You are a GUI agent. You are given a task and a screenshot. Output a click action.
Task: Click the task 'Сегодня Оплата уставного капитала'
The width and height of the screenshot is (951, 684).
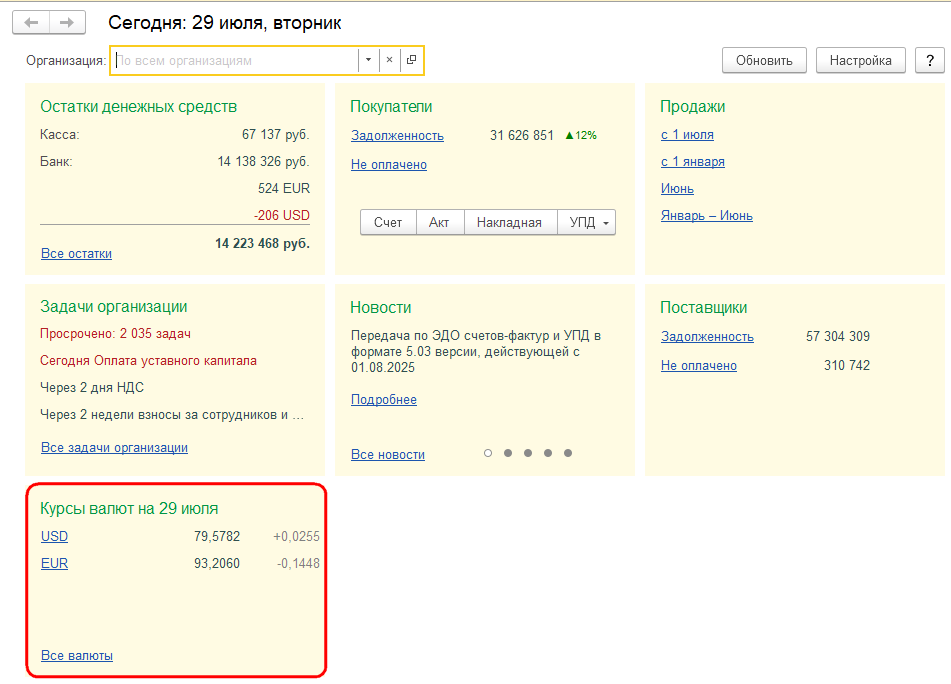(148, 361)
